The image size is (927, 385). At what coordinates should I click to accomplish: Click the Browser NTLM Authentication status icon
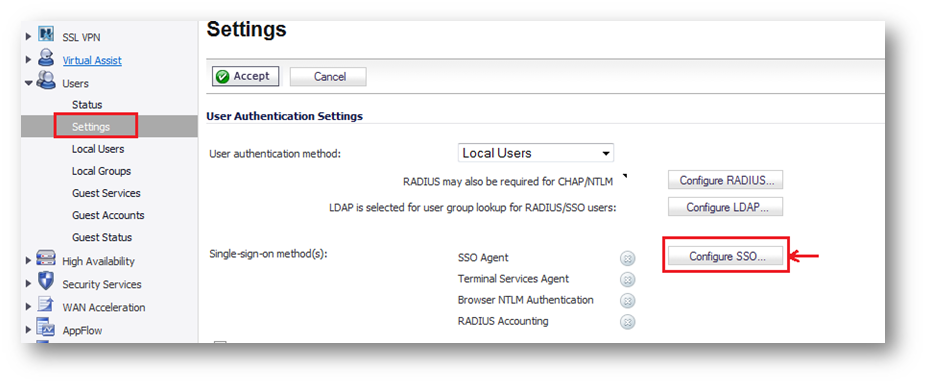click(628, 301)
